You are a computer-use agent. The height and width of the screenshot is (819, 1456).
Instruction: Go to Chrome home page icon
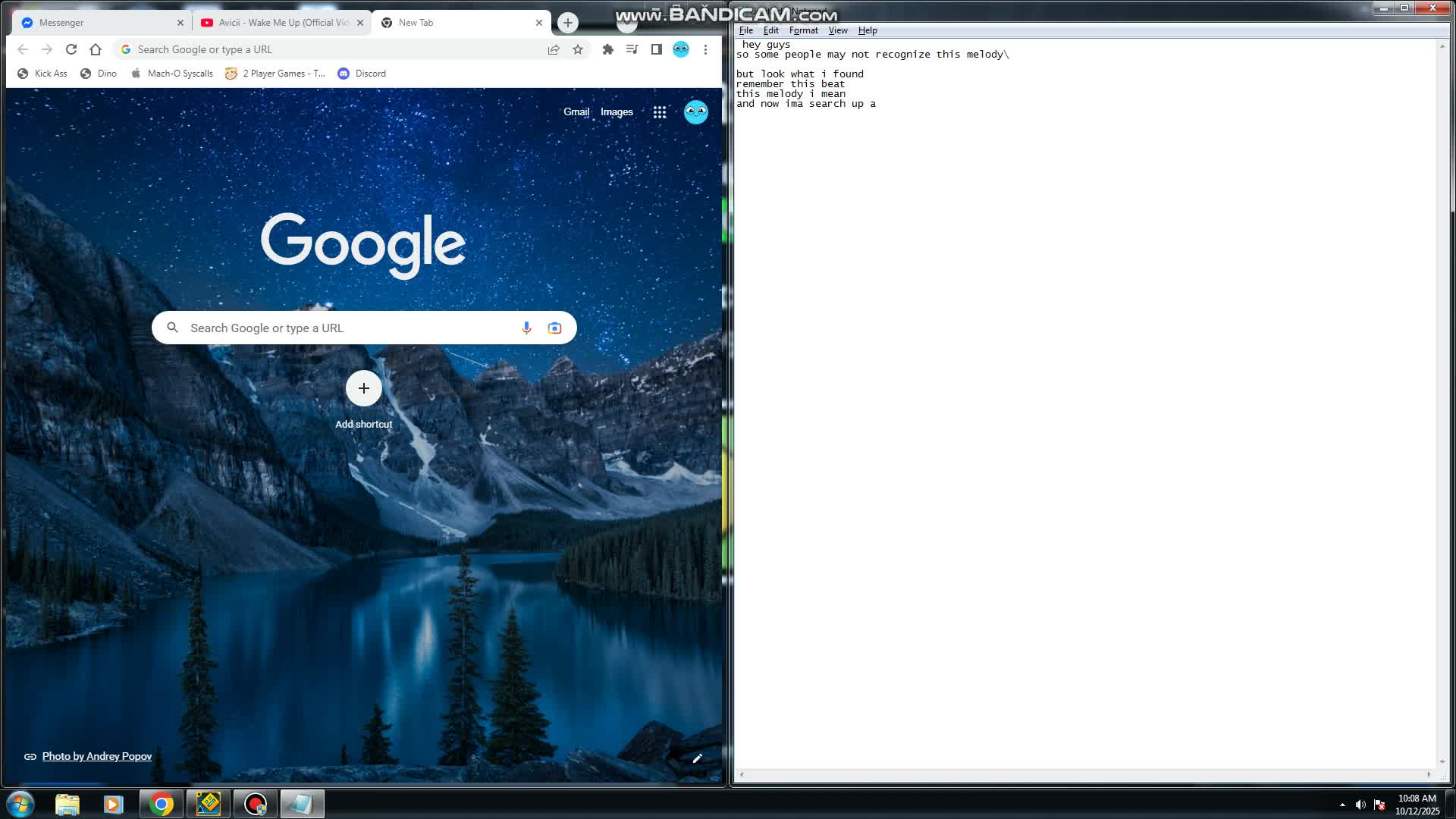point(96,49)
